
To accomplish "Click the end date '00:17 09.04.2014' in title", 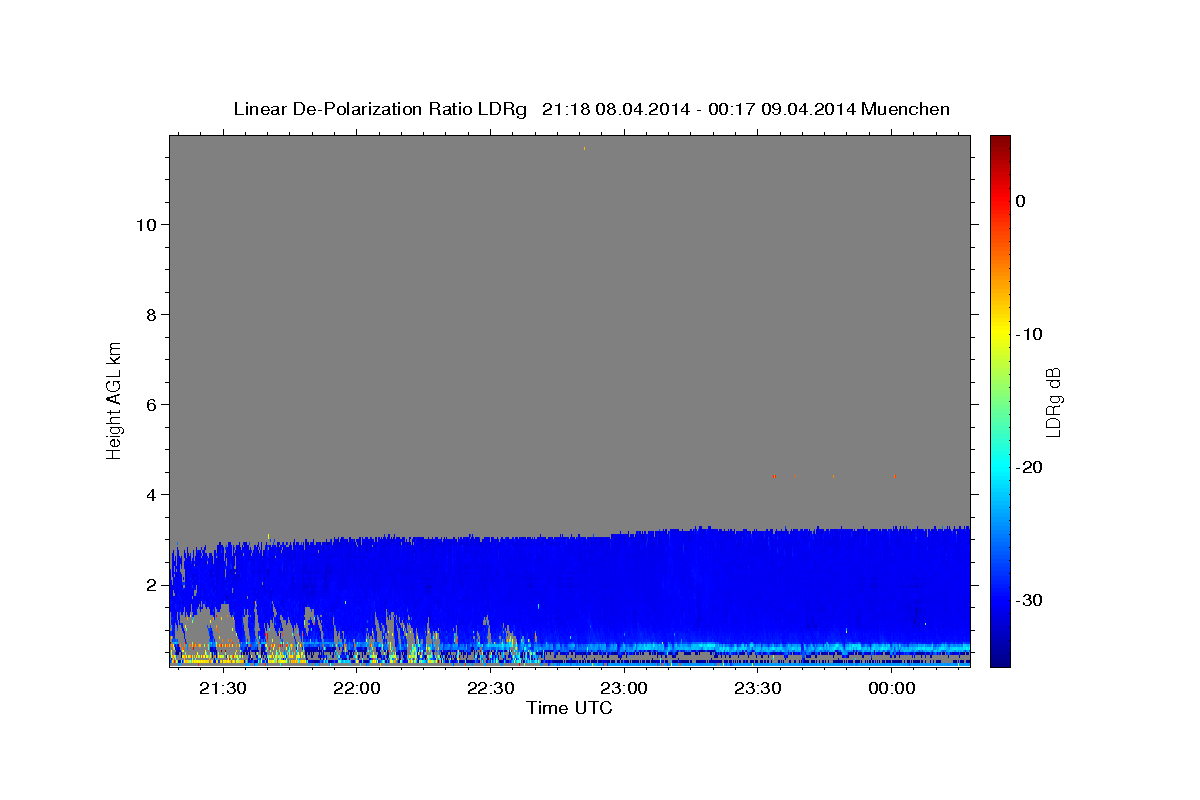I will point(781,109).
